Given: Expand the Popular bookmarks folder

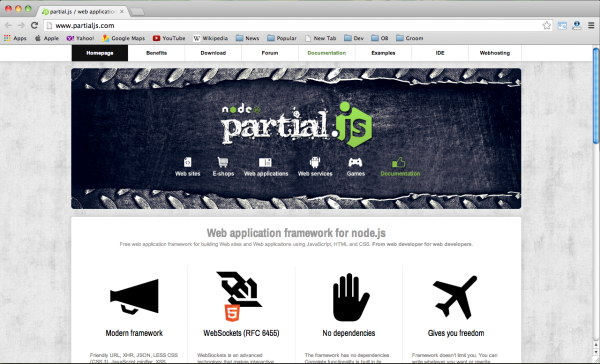Looking at the screenshot, I should [282, 38].
